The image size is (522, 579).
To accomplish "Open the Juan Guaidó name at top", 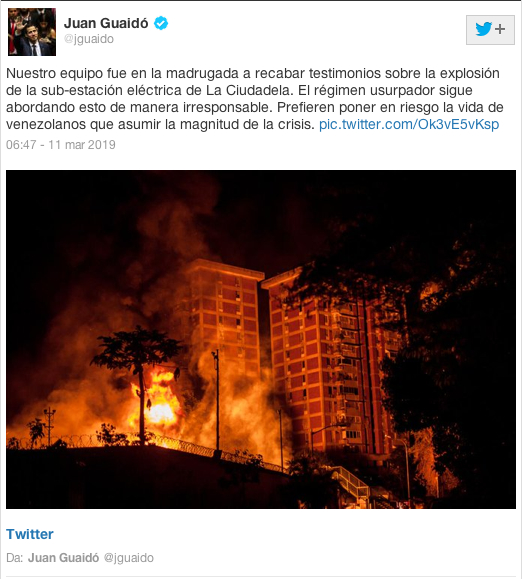I will point(106,23).
